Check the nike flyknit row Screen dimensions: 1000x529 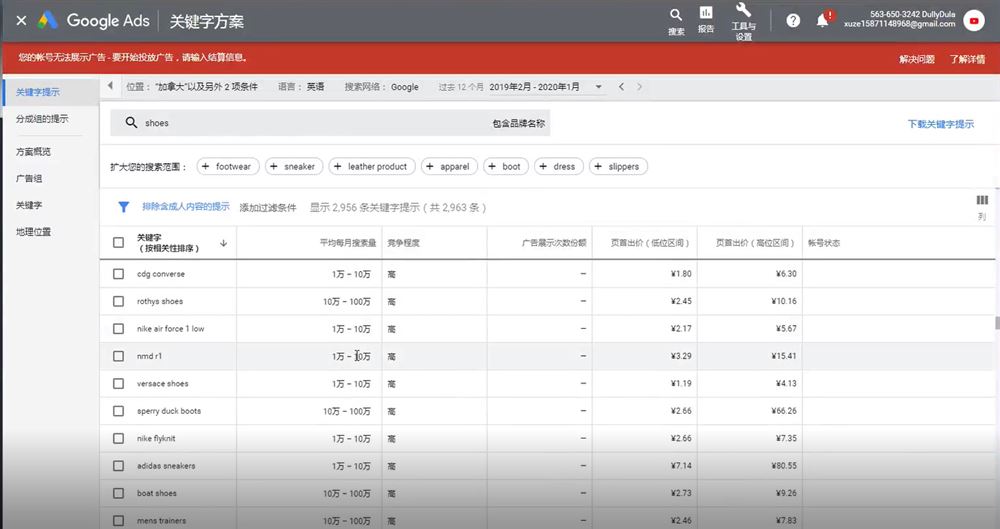tap(119, 438)
